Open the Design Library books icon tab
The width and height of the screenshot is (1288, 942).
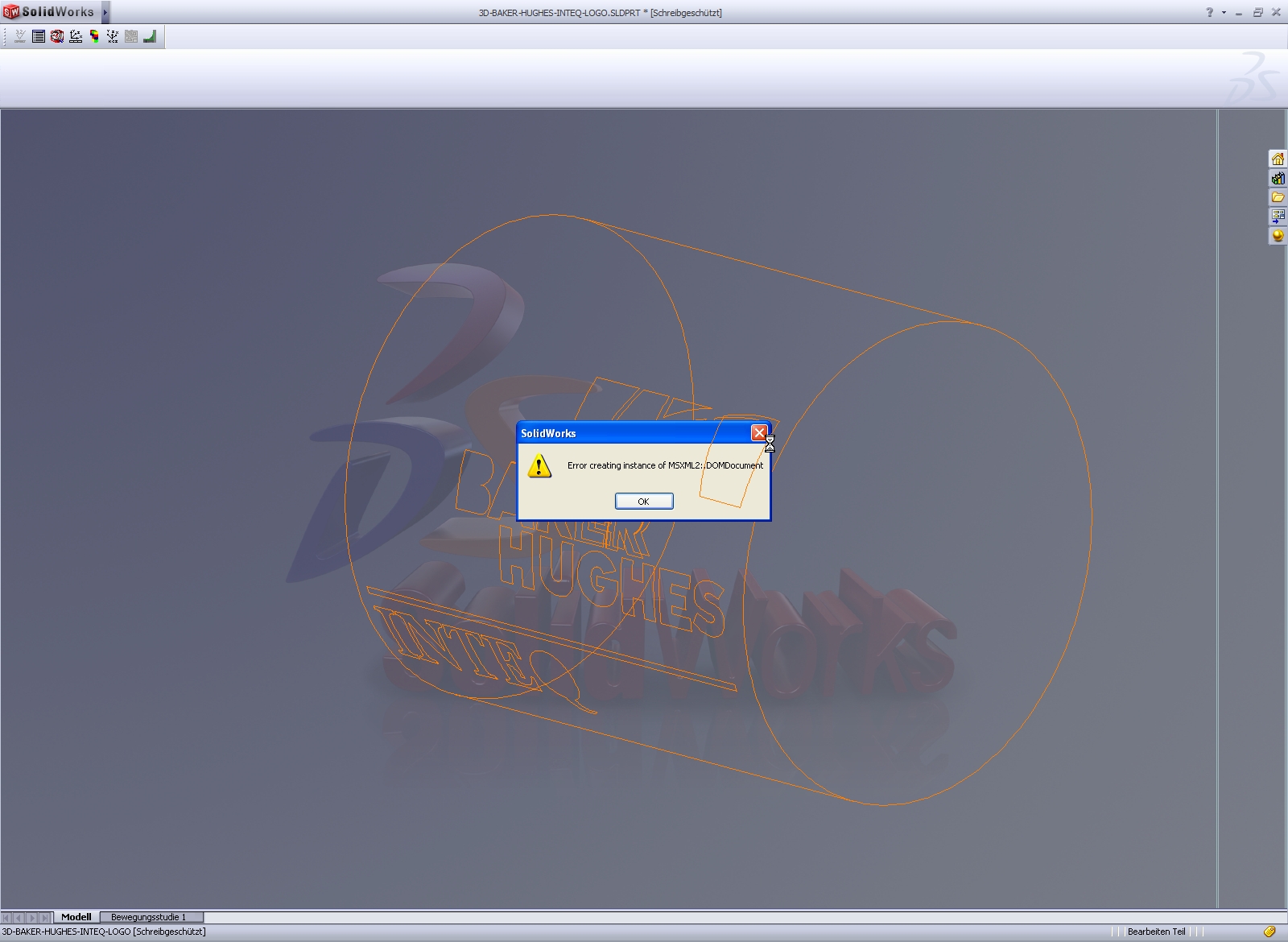click(x=1278, y=178)
